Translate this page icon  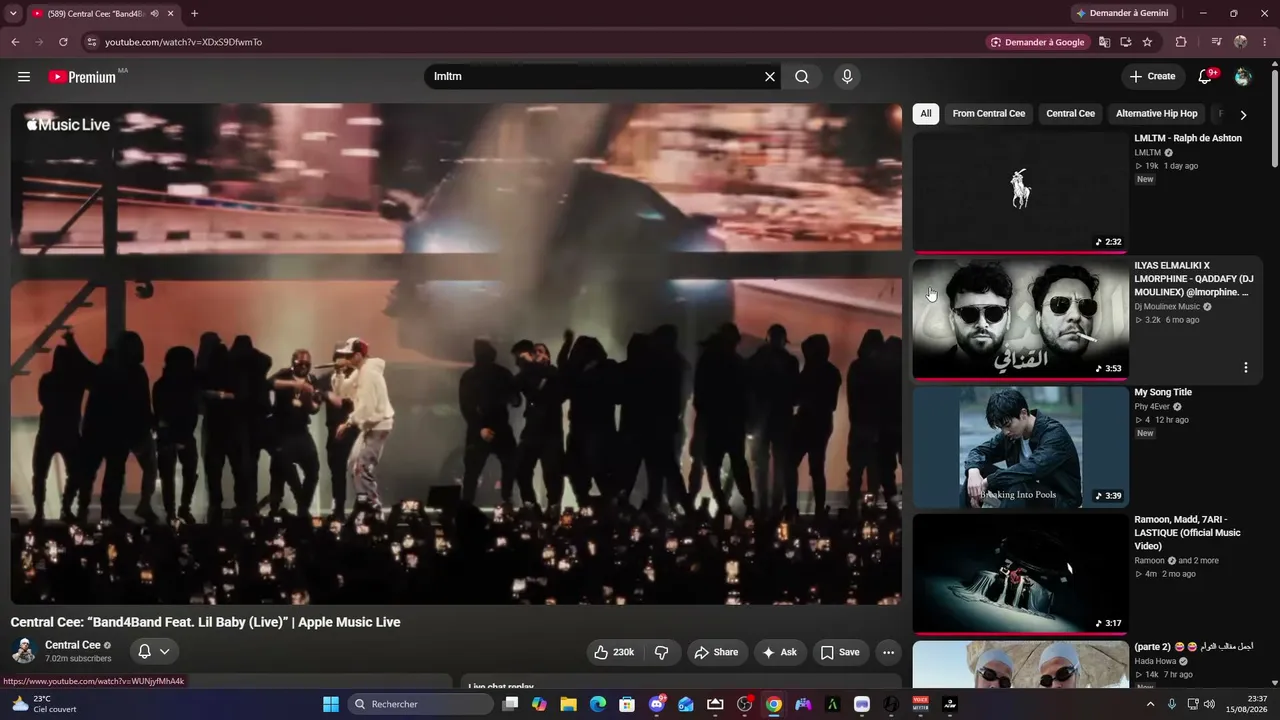(1104, 42)
